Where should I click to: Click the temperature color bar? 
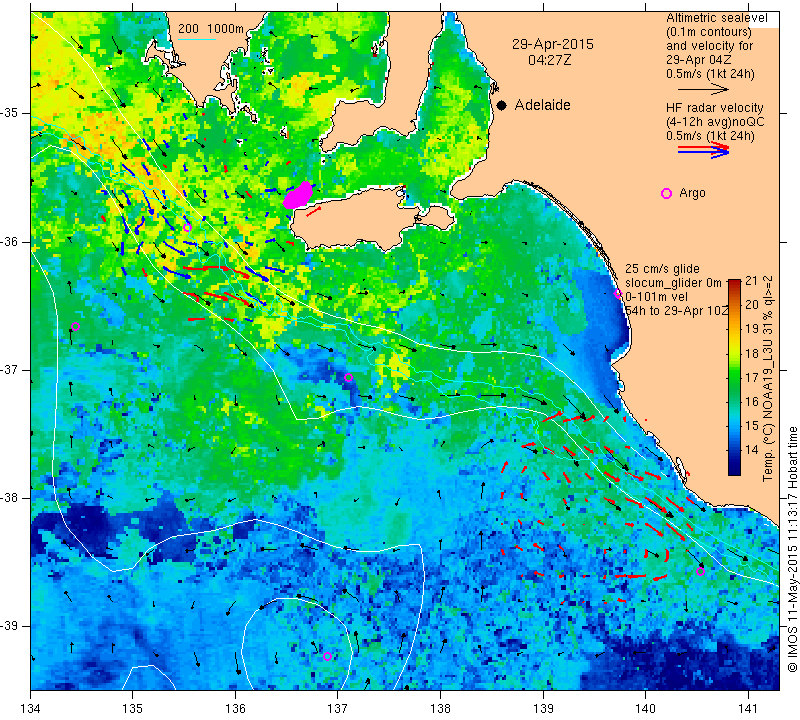click(x=734, y=377)
